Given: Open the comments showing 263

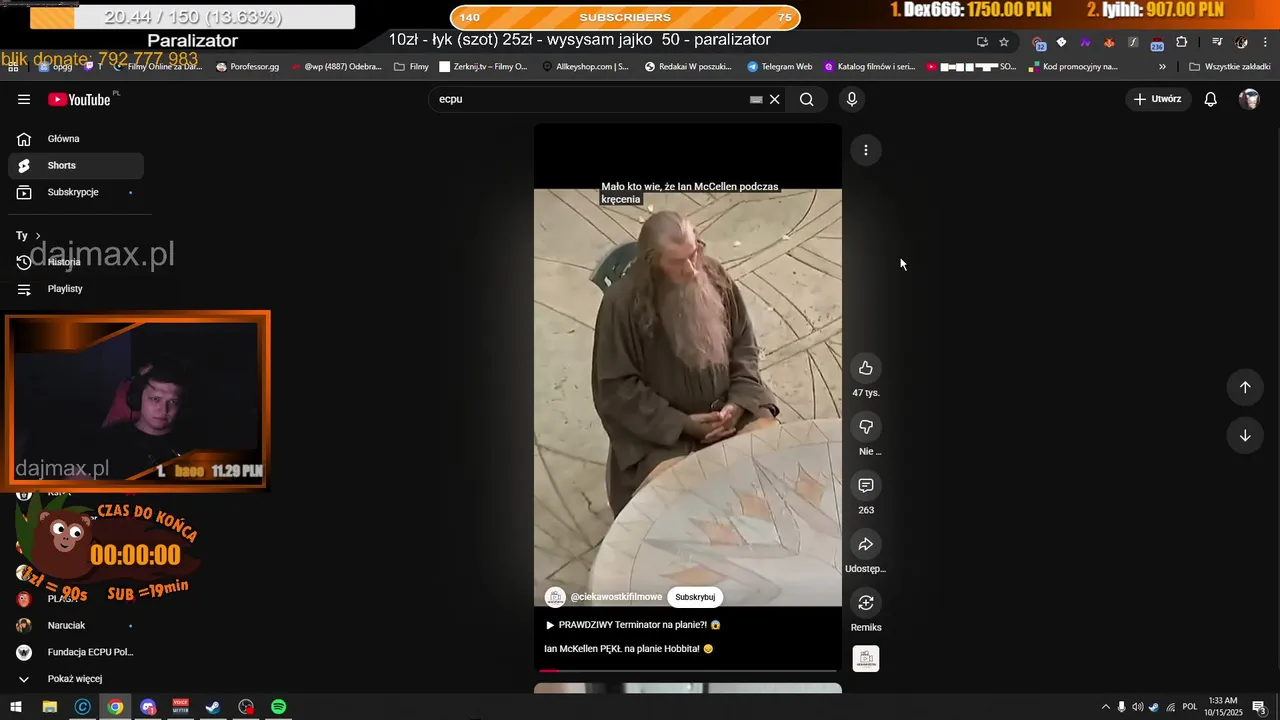Looking at the screenshot, I should pos(866,485).
